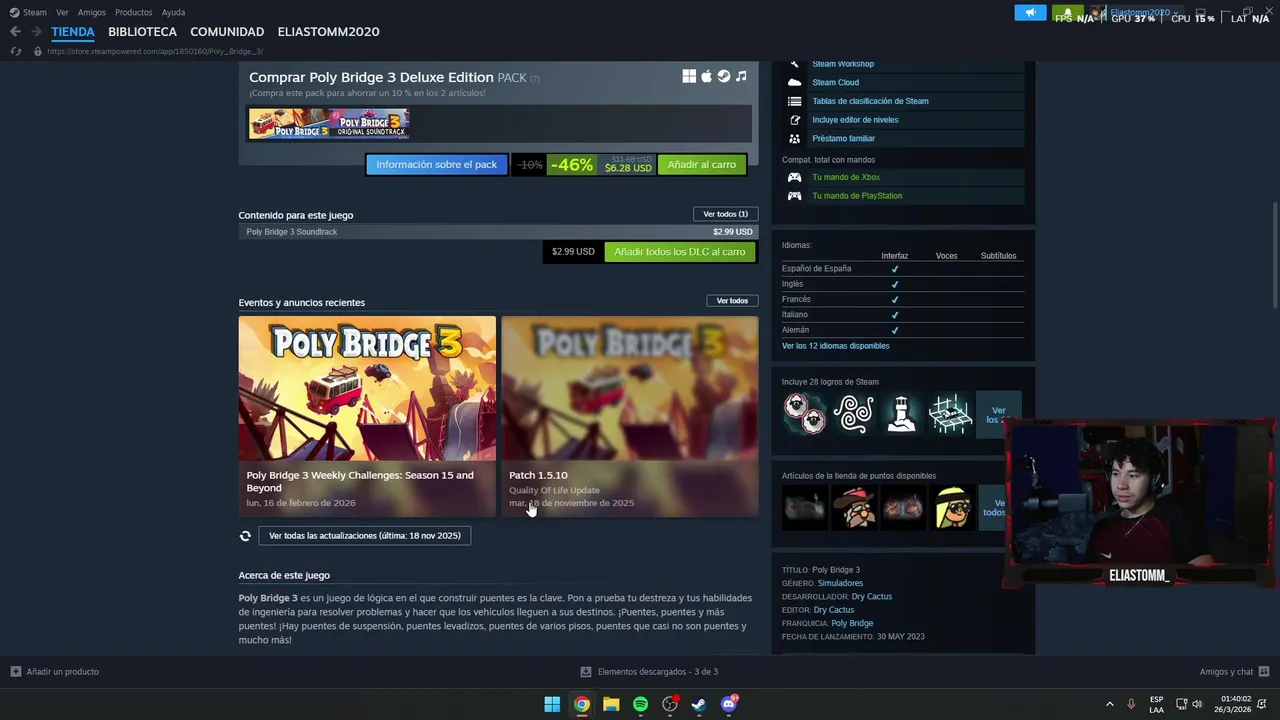Viewport: 1280px width, 720px height.
Task: Switch to the BIBLIOTECA tab
Action: [142, 32]
